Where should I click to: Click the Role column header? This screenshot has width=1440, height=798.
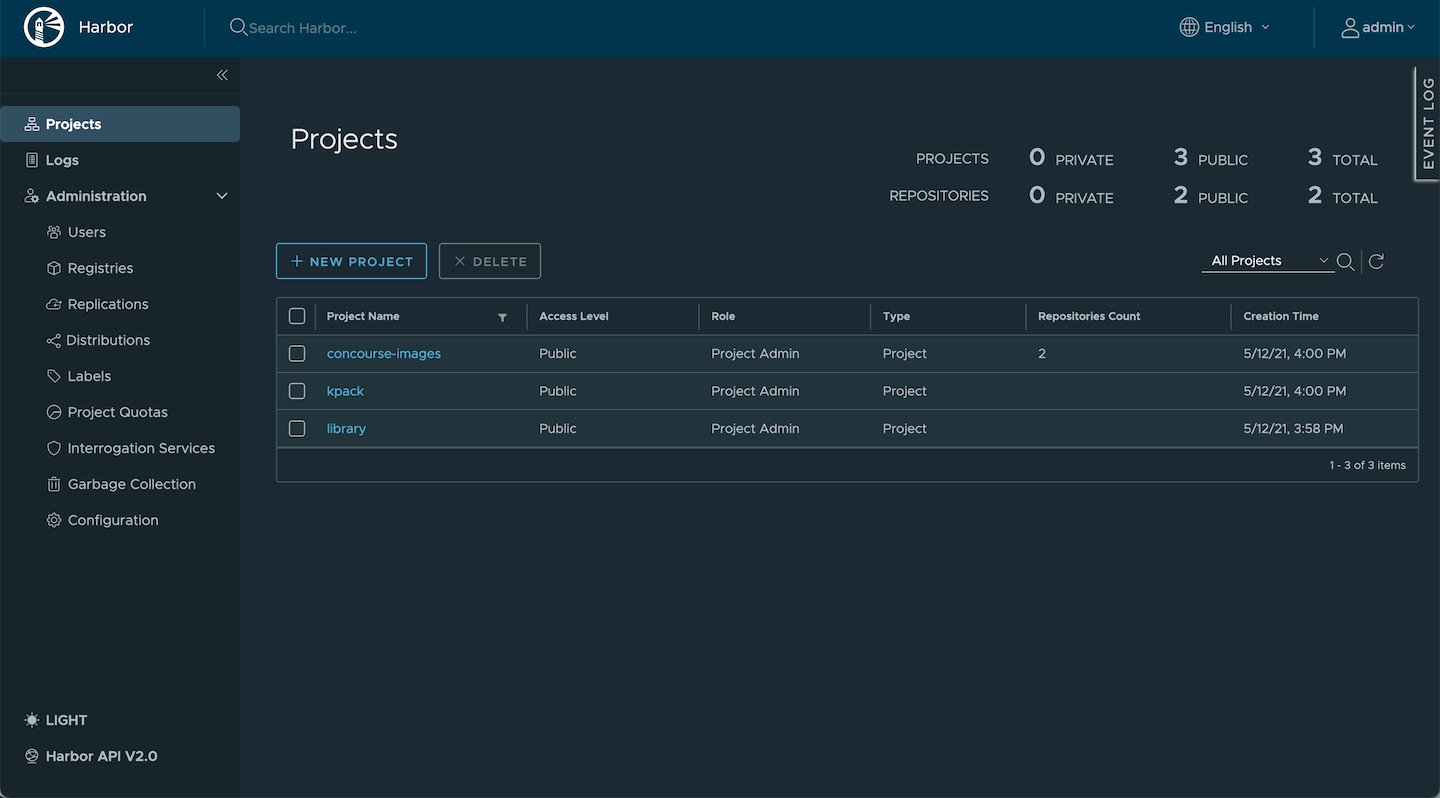point(723,316)
